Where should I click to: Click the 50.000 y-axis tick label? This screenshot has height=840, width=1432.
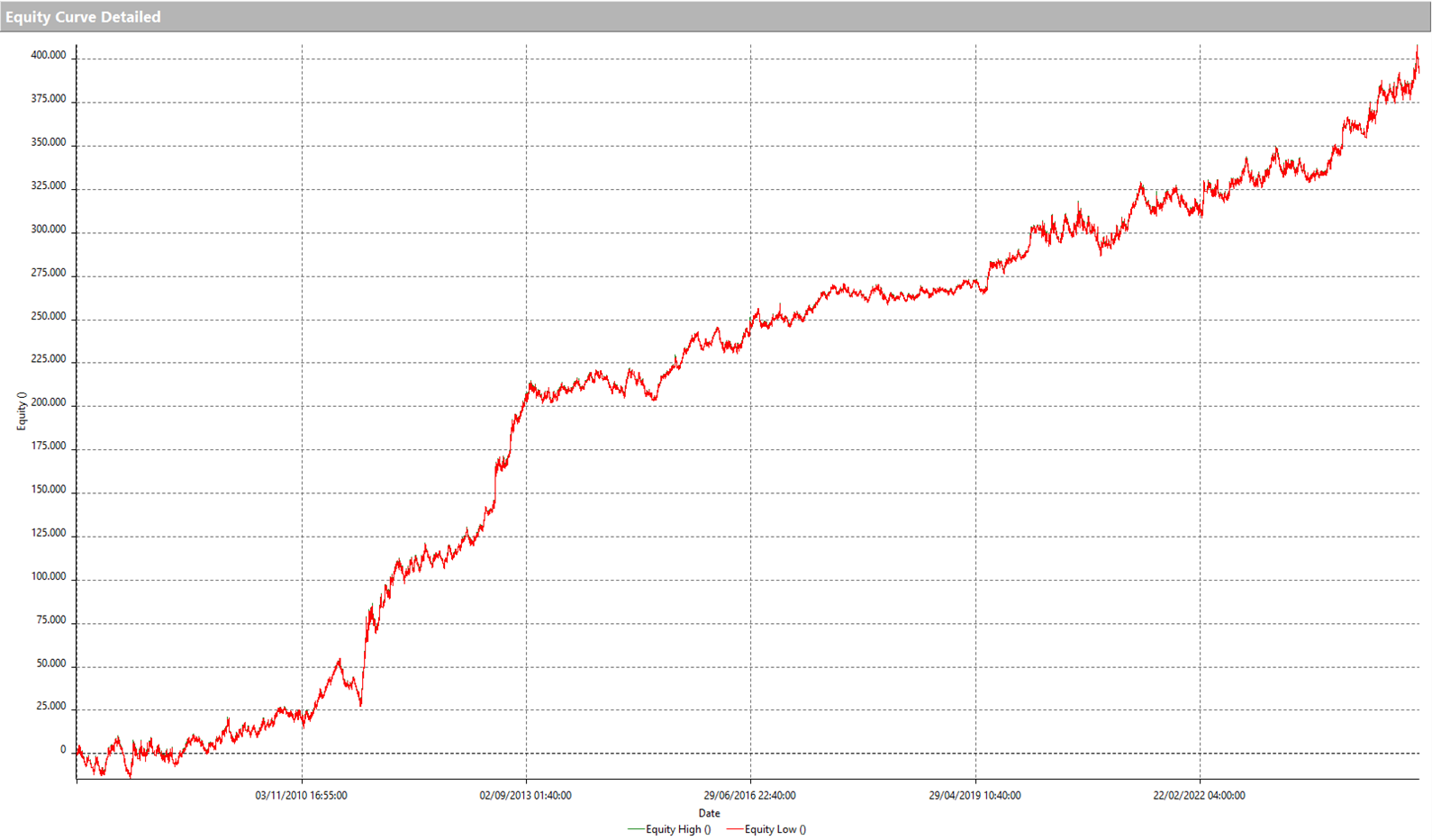[50, 664]
